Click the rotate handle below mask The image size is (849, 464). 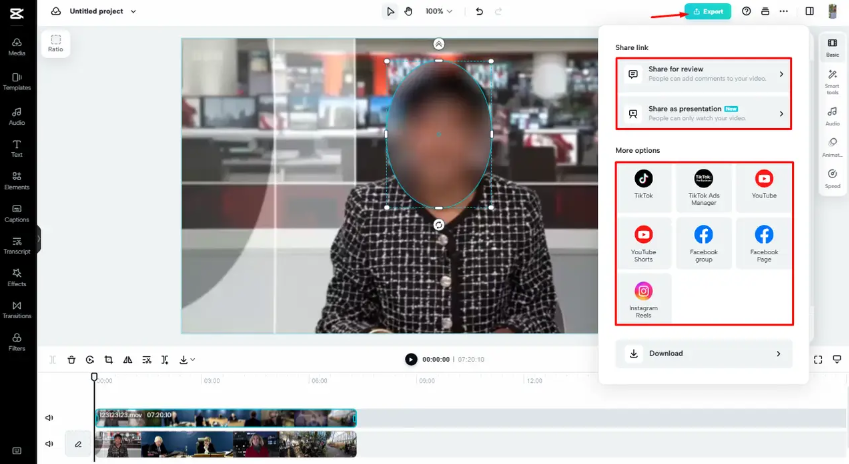(439, 225)
